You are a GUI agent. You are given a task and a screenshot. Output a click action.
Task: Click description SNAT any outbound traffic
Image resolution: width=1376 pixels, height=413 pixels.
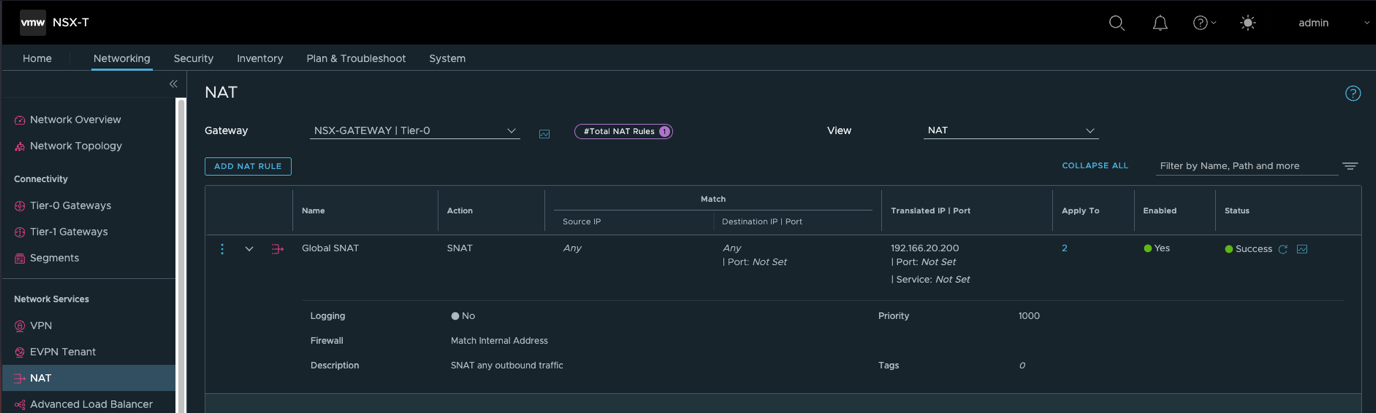point(507,366)
